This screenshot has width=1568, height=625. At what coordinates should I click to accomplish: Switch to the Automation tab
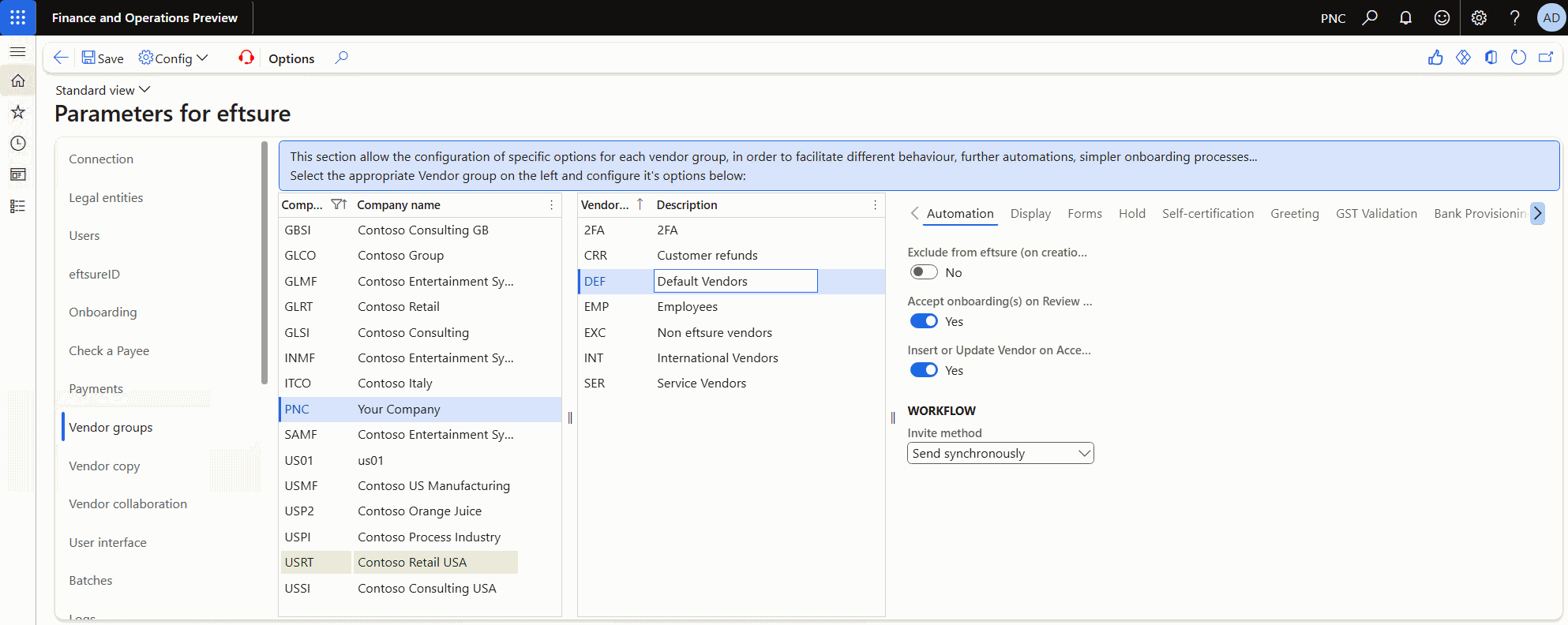click(x=960, y=213)
